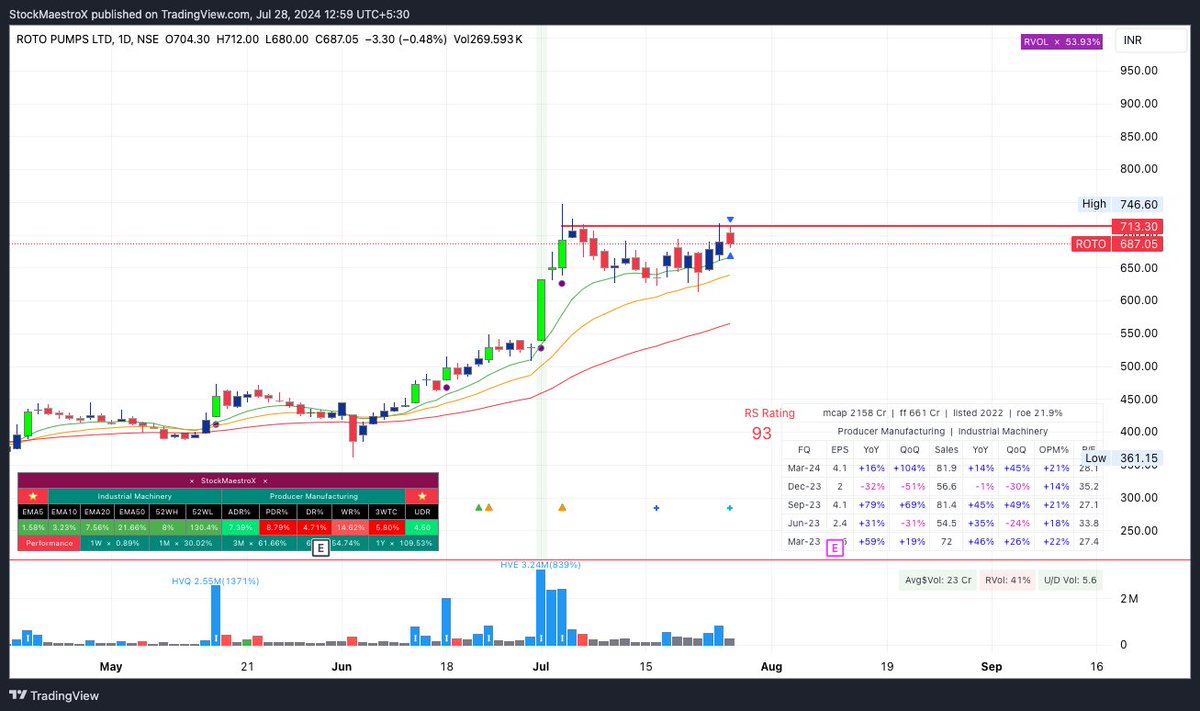Click the HVQ 2.55M(1371%) volume label
Image resolution: width=1200 pixels, height=711 pixels.
[216, 581]
